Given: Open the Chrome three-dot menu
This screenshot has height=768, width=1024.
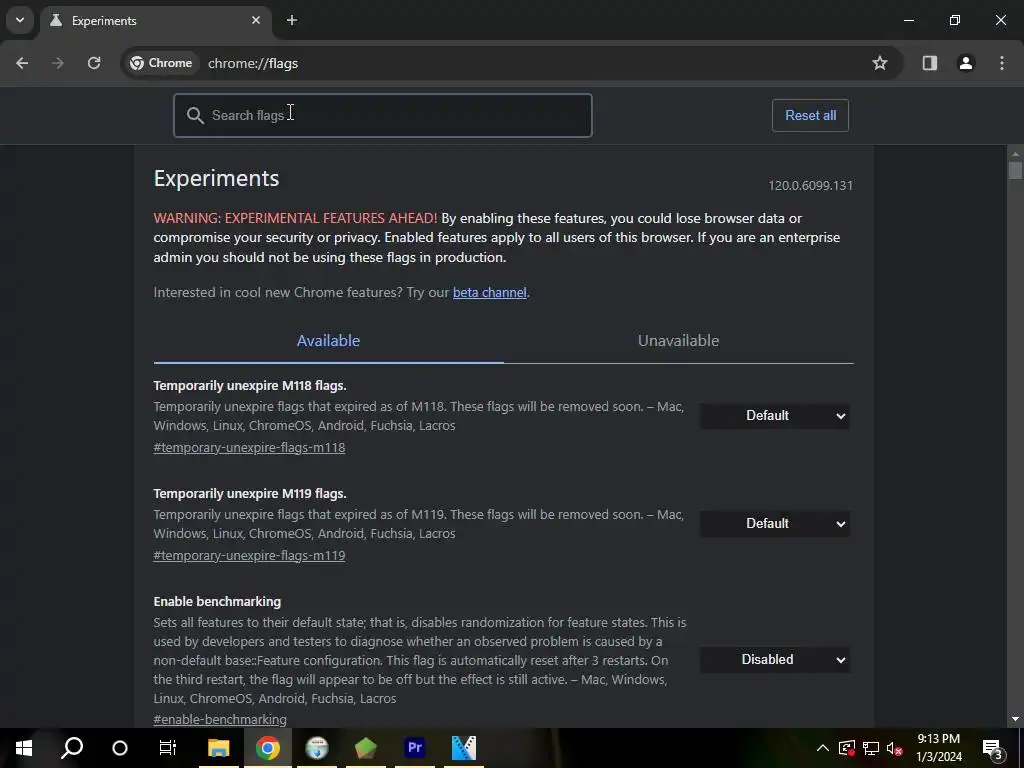Looking at the screenshot, I should pyautogui.click(x=1002, y=63).
